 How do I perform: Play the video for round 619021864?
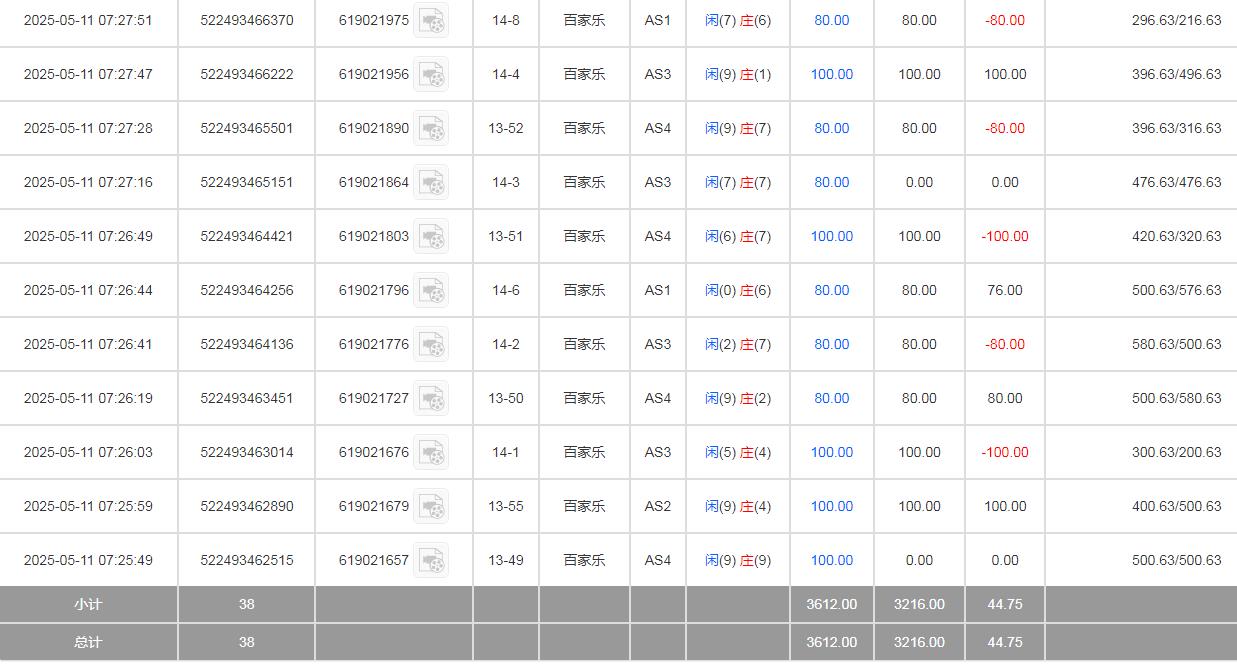(x=432, y=182)
